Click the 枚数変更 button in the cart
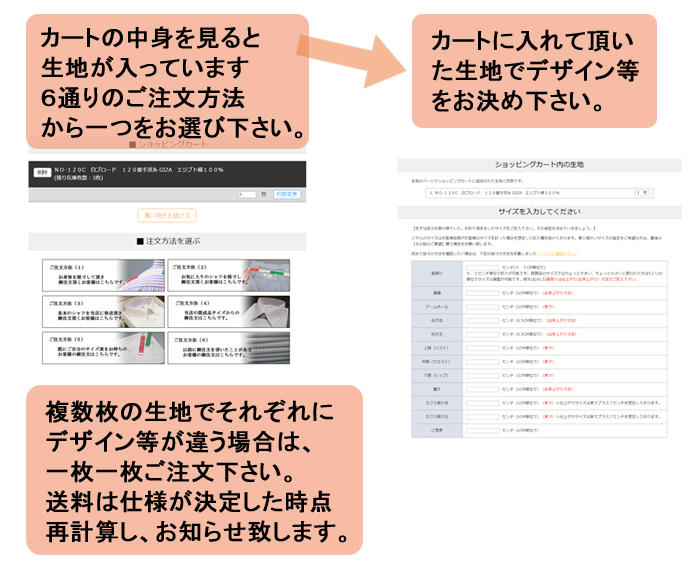 click(288, 195)
